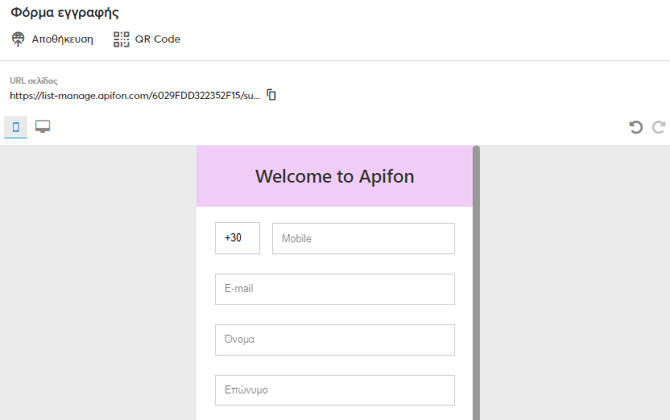Switch to desktop preview mode

tap(43, 127)
